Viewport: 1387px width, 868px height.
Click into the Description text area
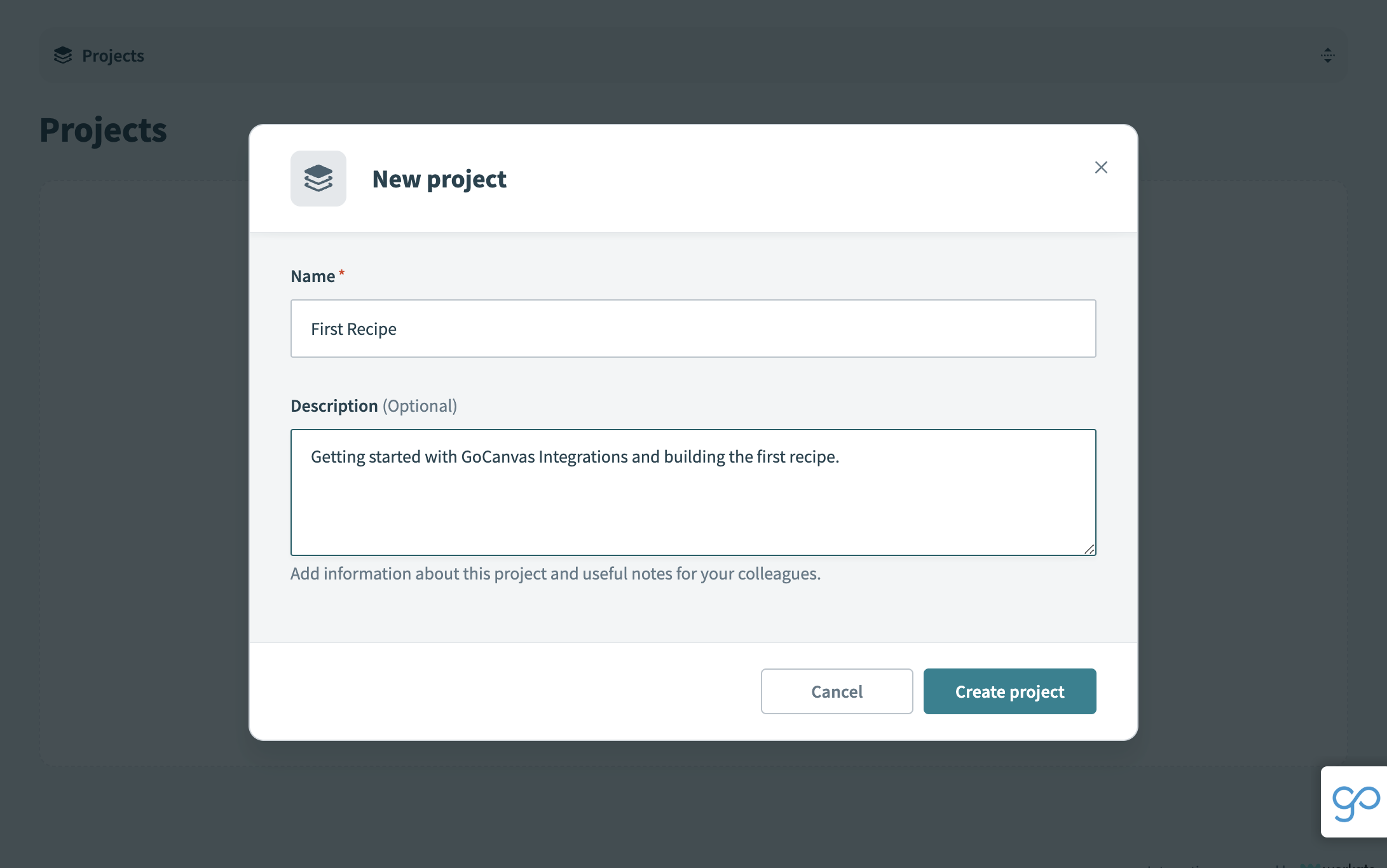693,492
